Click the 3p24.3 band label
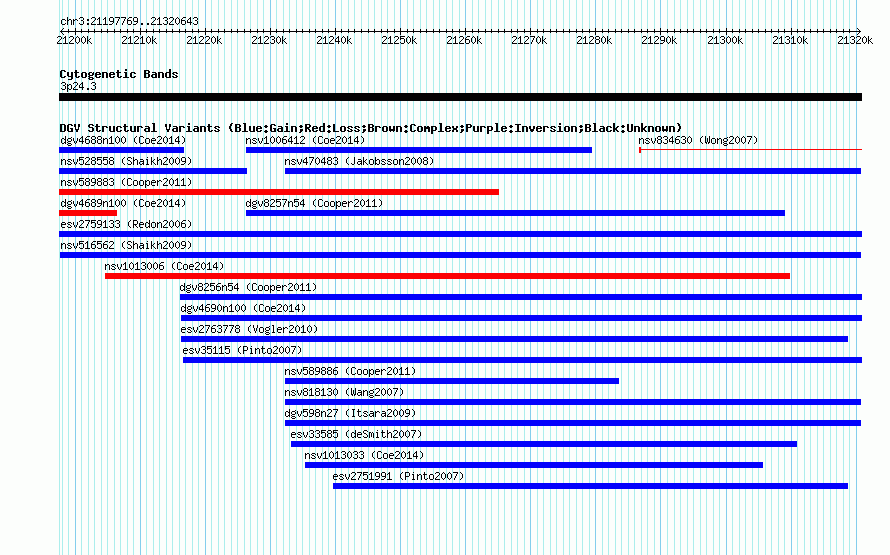 (78, 86)
